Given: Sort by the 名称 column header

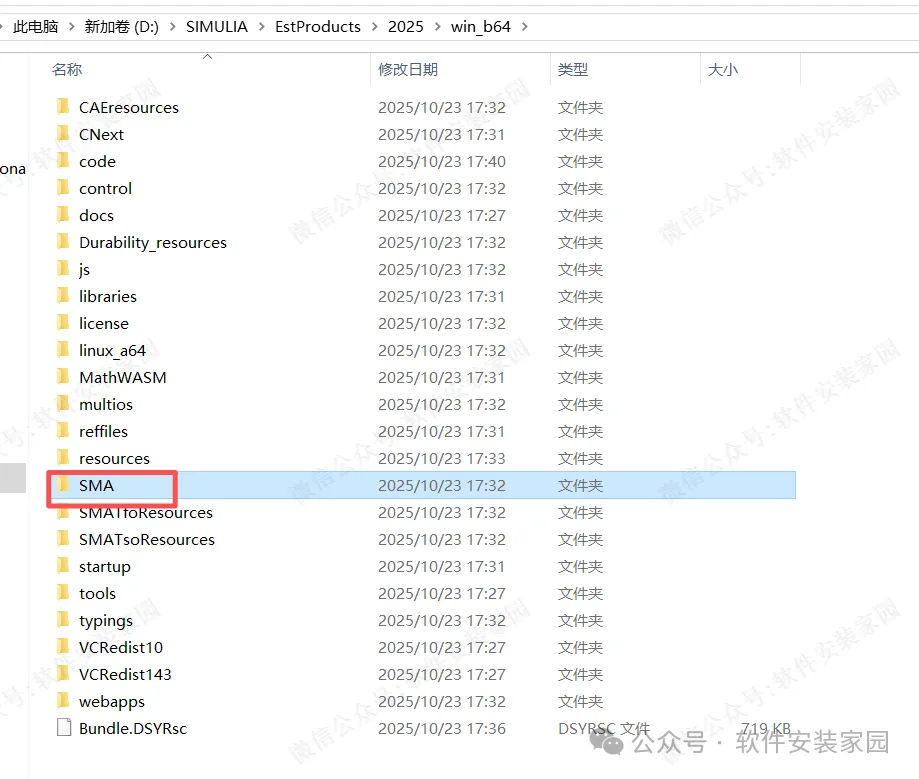Looking at the screenshot, I should [67, 69].
